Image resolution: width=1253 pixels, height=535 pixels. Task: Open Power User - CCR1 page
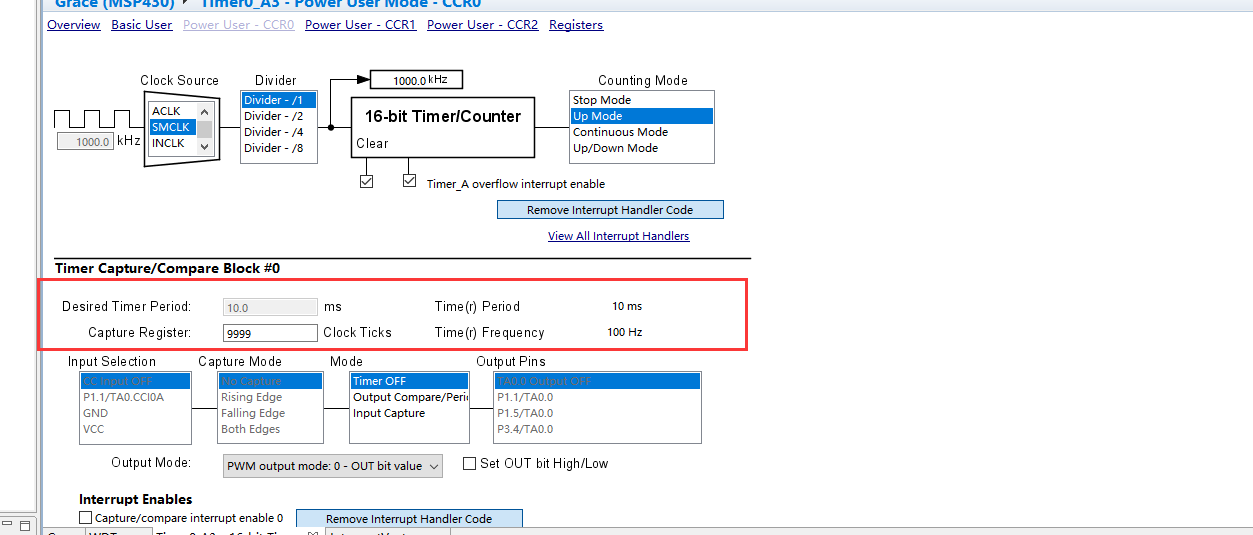pos(360,25)
